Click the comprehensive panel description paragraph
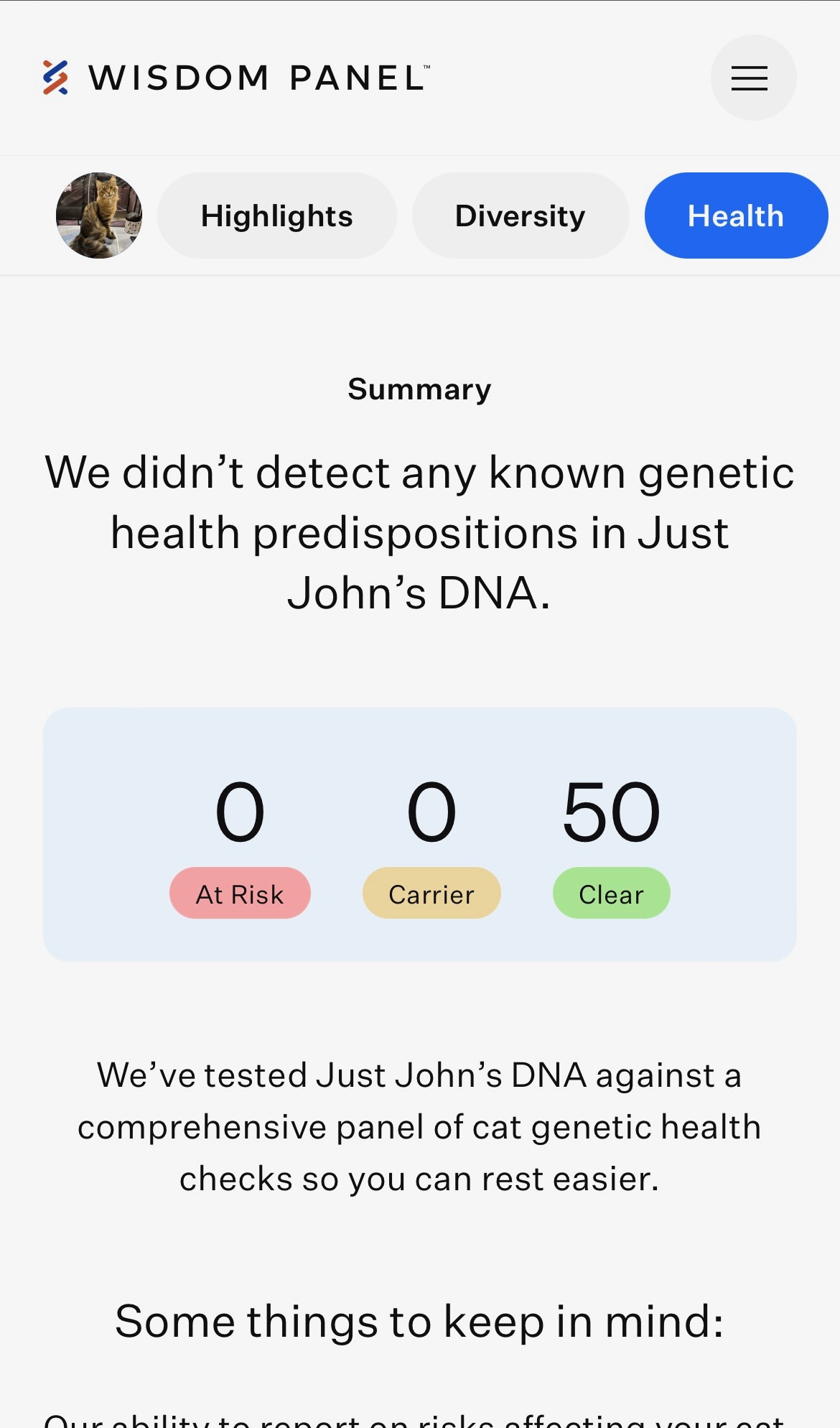 419,1127
